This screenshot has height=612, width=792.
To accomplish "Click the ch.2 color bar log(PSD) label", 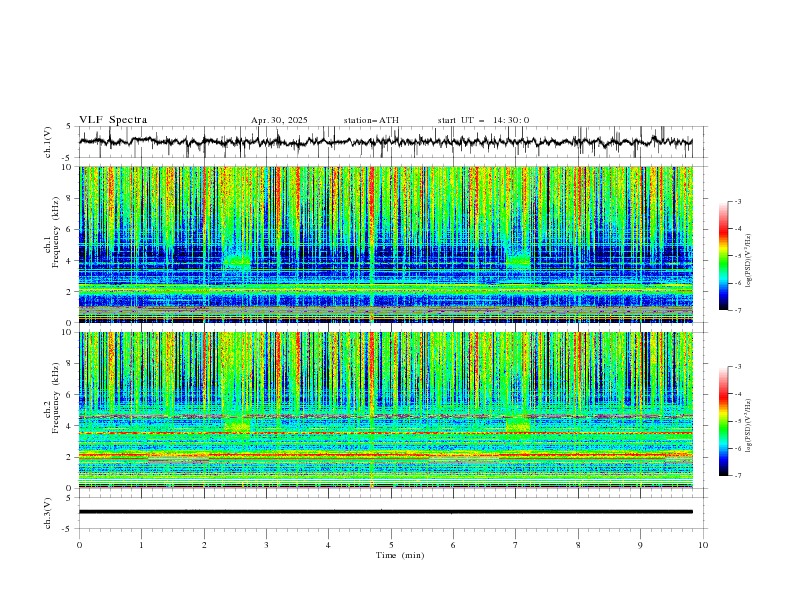I will tap(748, 426).
